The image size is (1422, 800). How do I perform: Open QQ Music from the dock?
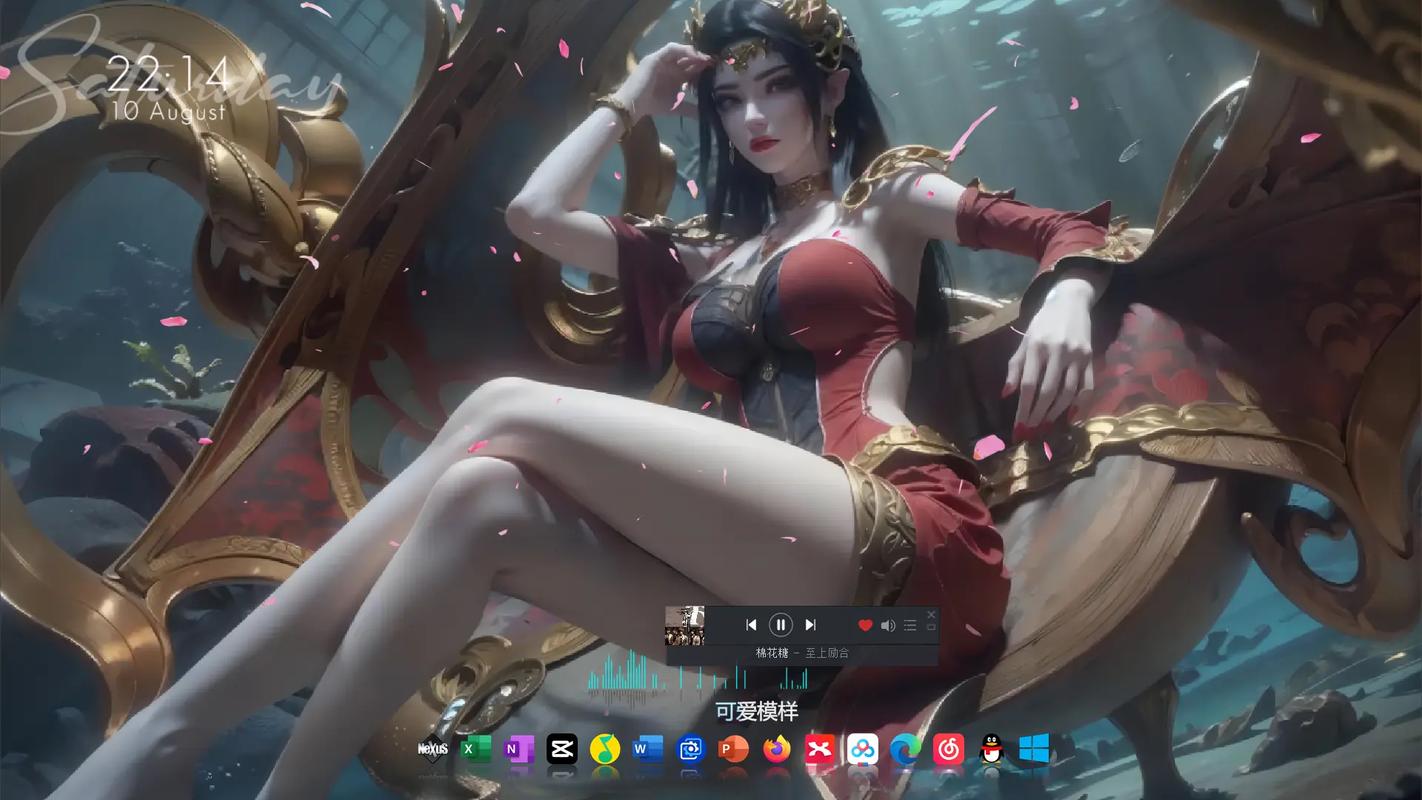(x=605, y=748)
